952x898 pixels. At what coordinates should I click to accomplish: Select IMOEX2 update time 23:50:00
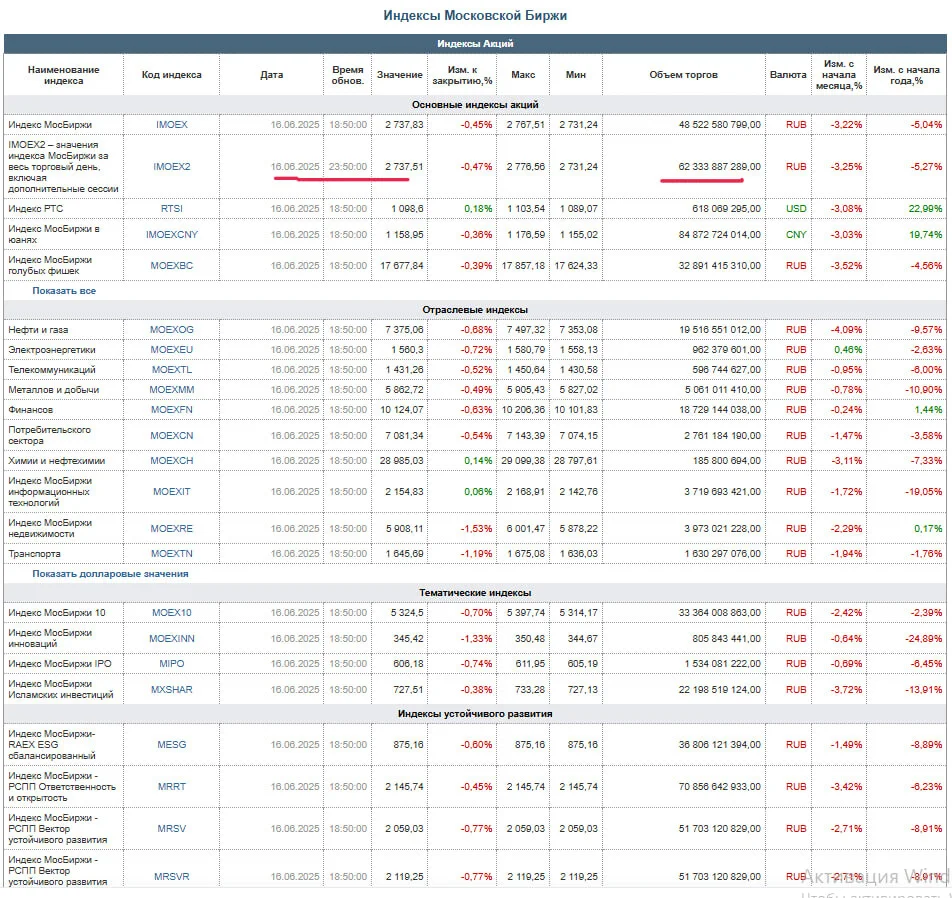(348, 166)
